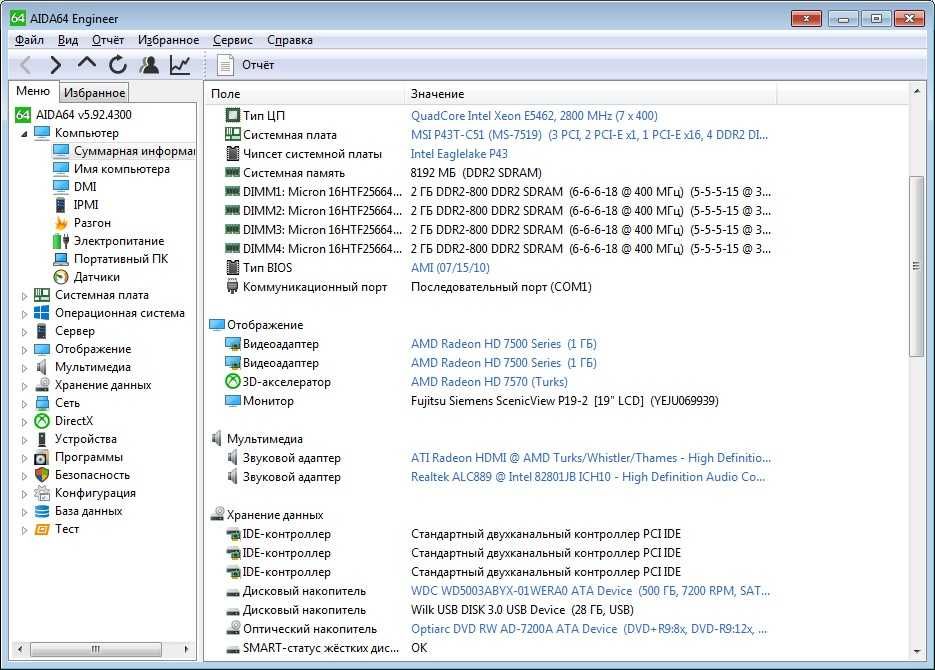Click the Поле column header

[305, 94]
